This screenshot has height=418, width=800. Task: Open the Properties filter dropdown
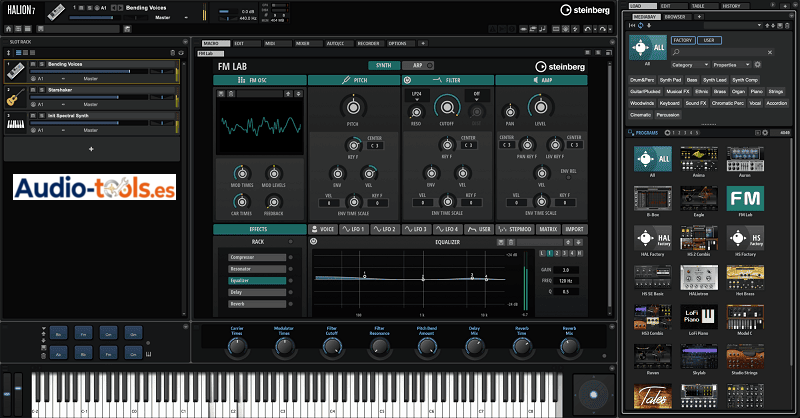pos(732,65)
